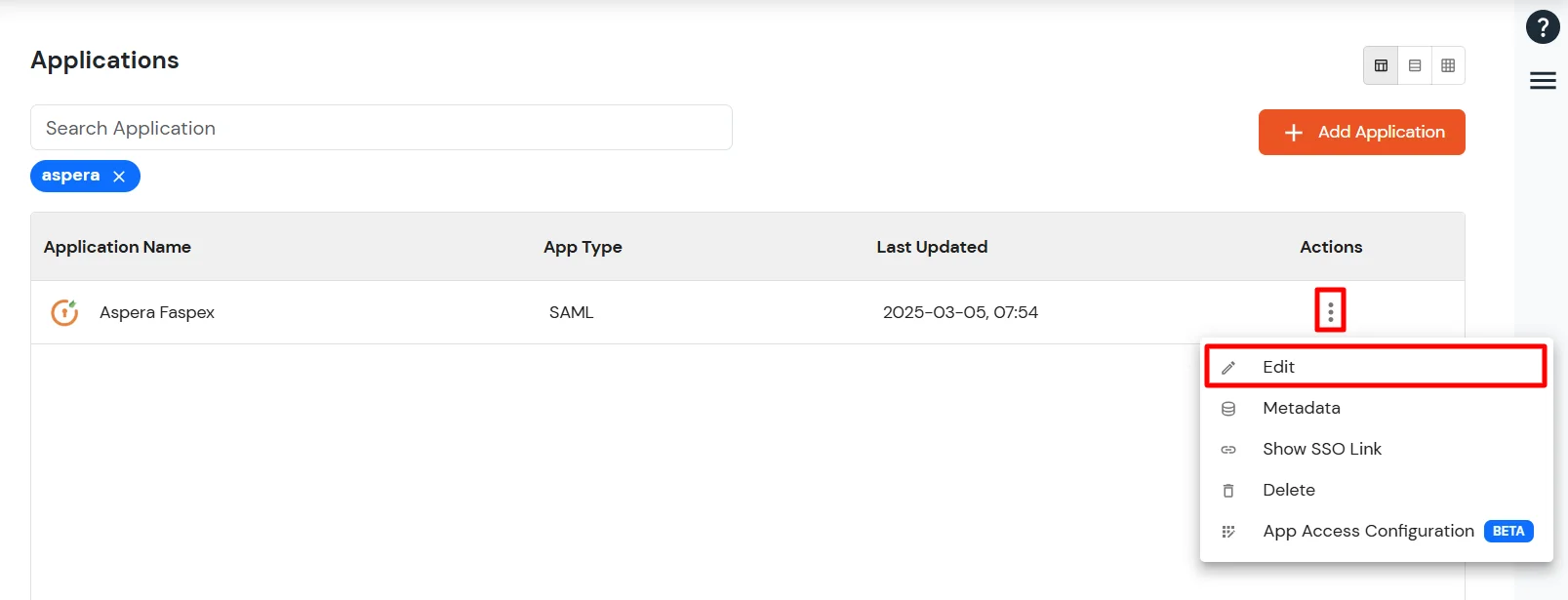The height and width of the screenshot is (600, 1568).
Task: Switch to the grid view icon
Action: (x=1448, y=65)
